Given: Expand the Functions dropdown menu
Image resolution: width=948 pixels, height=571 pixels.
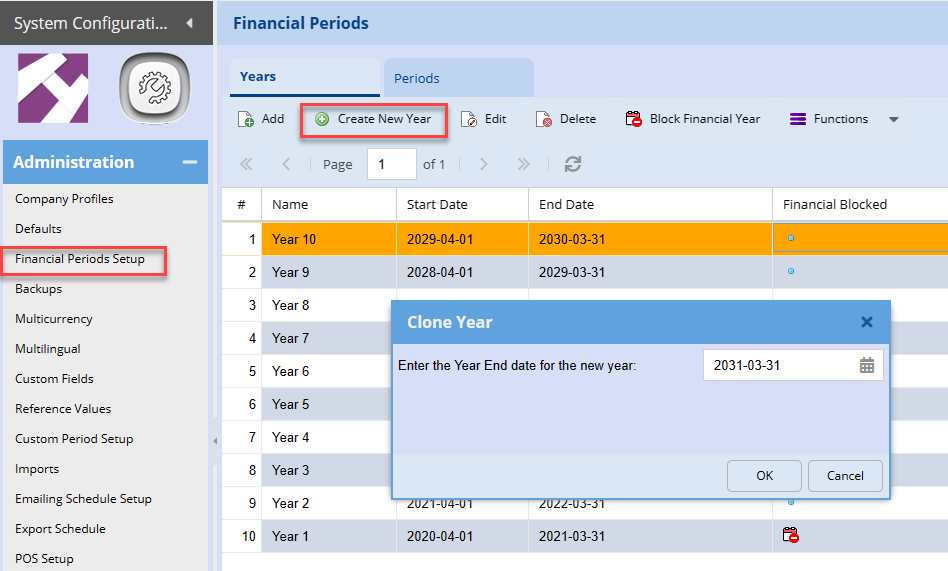Looking at the screenshot, I should [893, 120].
